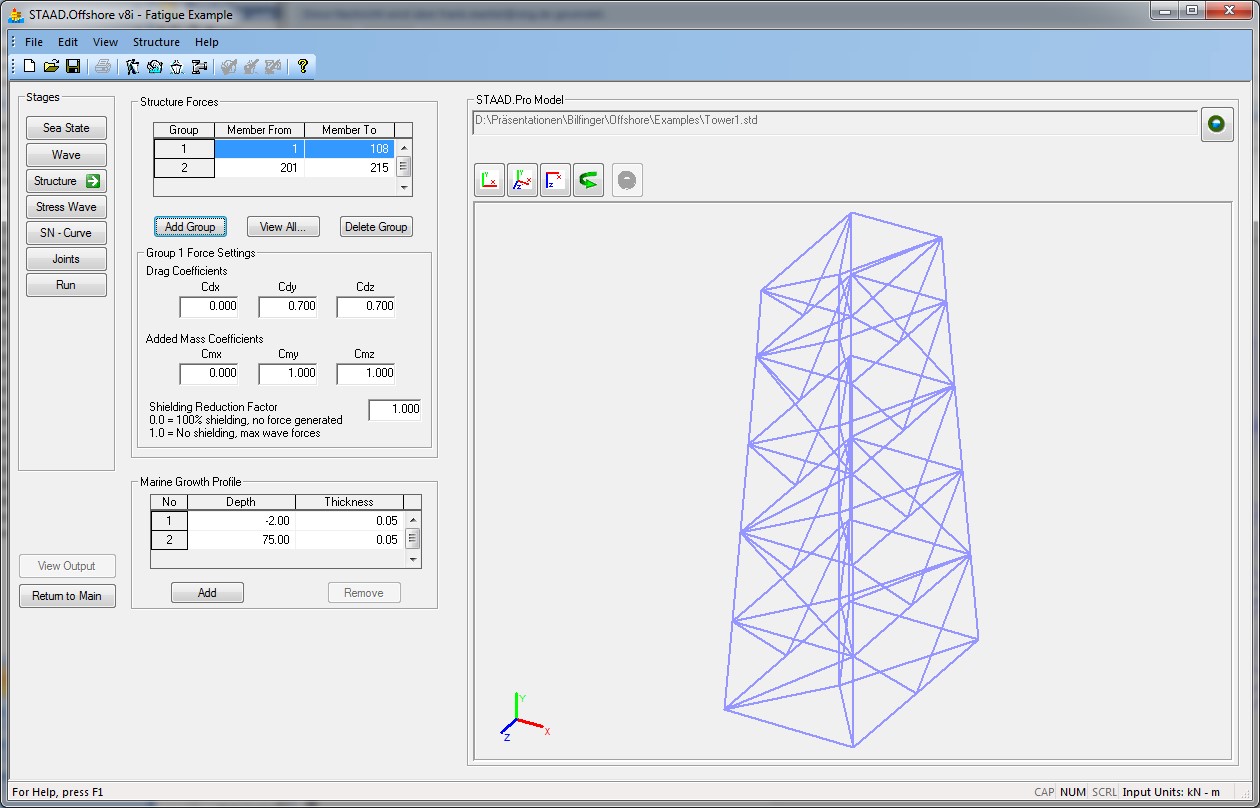The image size is (1260, 808).
Task: Click the New file toolbar icon
Action: coord(29,66)
